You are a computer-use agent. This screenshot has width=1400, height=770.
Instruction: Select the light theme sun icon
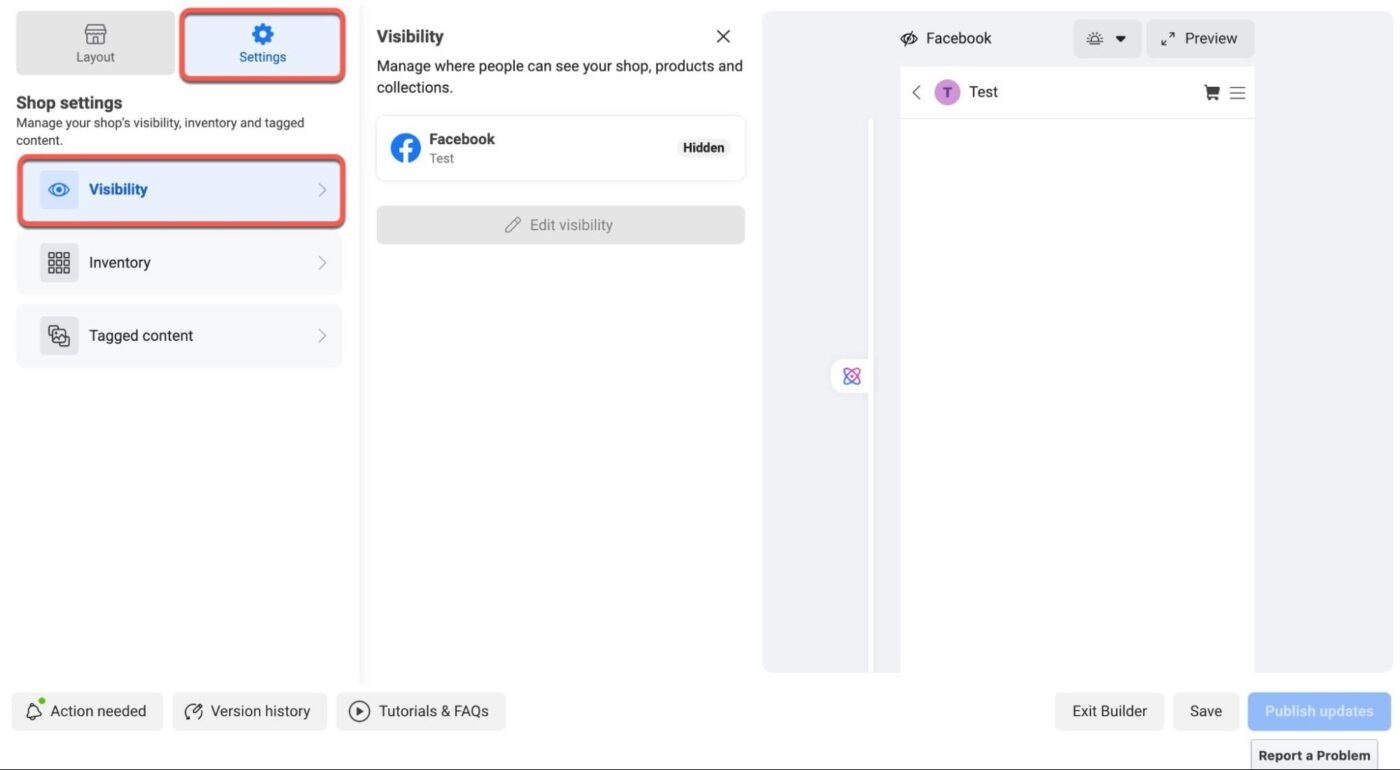pos(1092,38)
